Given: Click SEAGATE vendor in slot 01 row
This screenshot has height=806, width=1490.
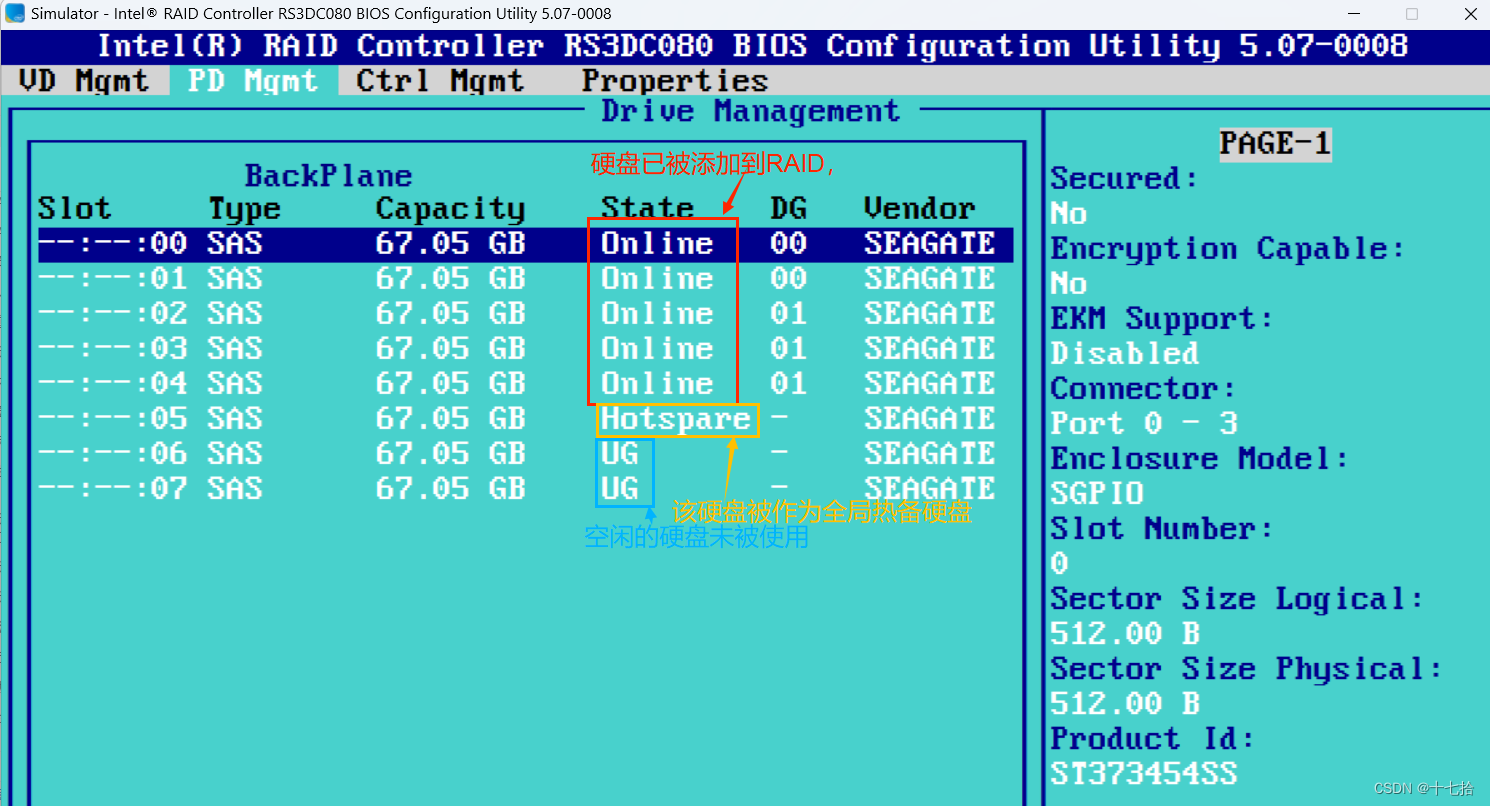Looking at the screenshot, I should click(929, 279).
